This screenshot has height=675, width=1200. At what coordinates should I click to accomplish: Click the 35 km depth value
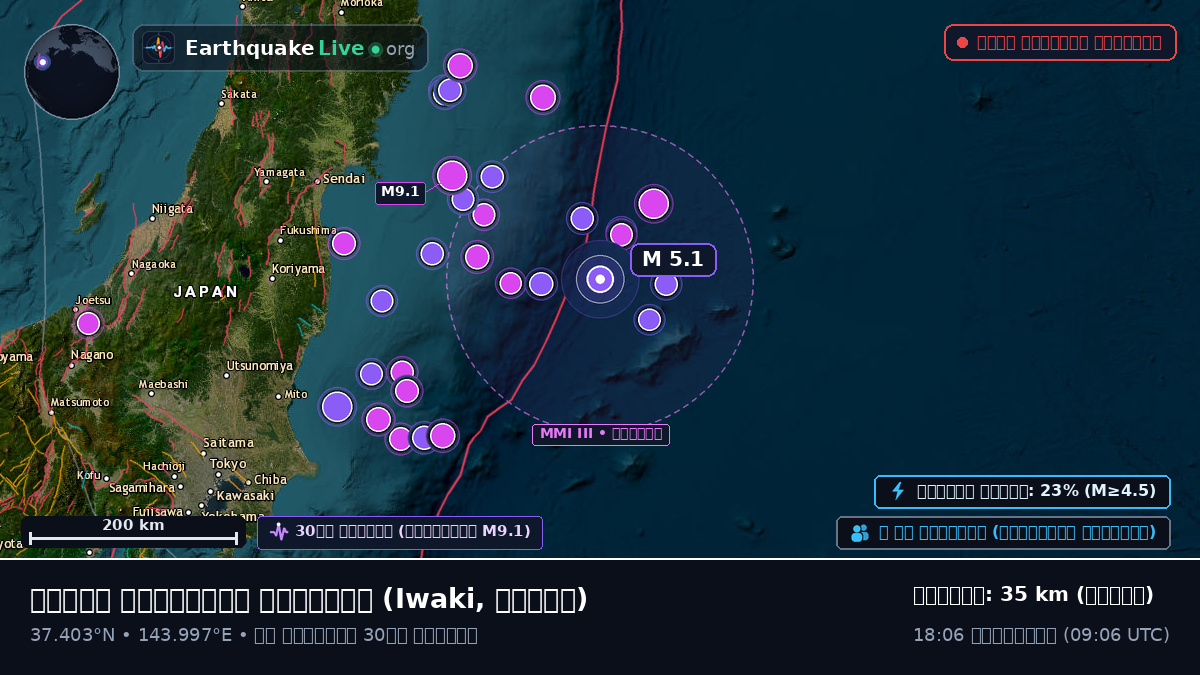pyautogui.click(x=1034, y=595)
